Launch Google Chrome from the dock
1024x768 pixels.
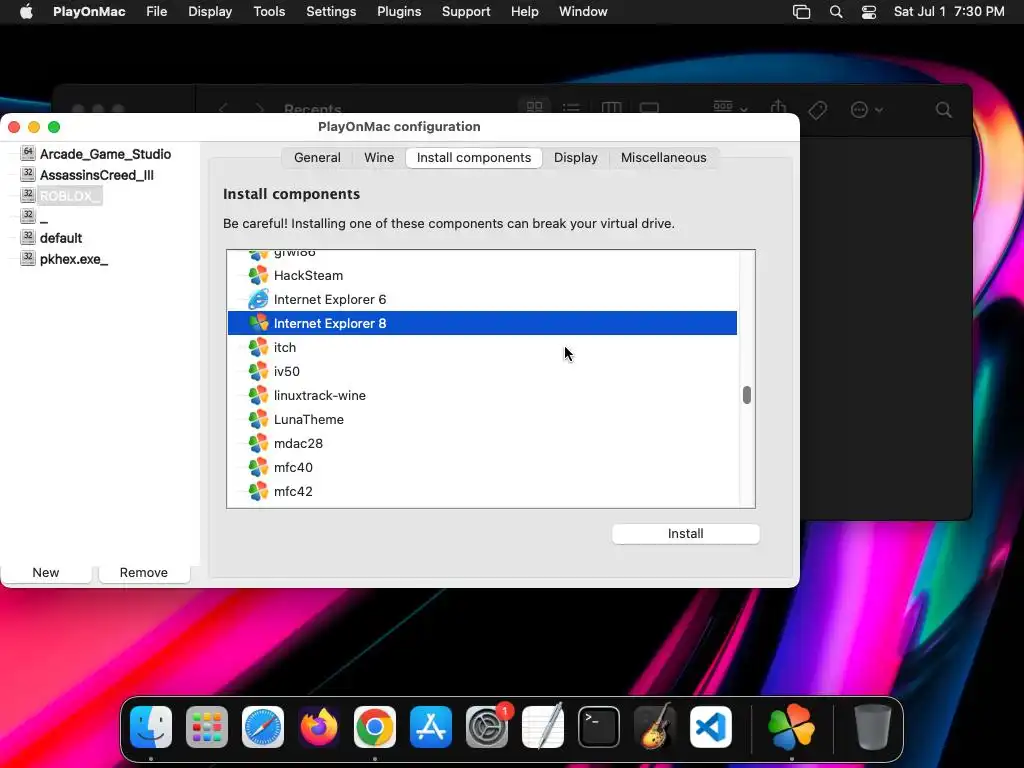point(375,727)
